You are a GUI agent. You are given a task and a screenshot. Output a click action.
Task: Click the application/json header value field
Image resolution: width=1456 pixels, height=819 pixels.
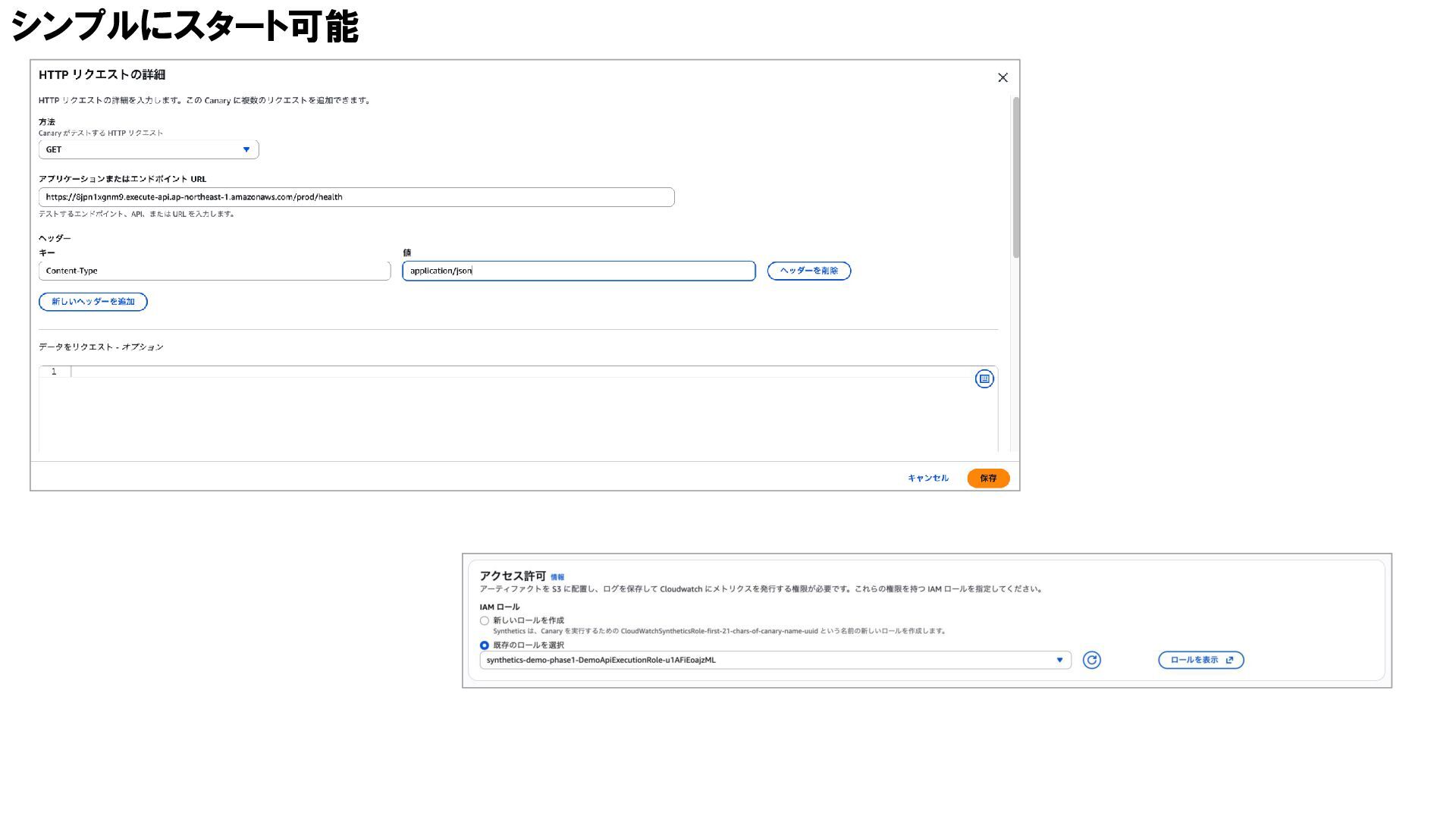tap(579, 271)
